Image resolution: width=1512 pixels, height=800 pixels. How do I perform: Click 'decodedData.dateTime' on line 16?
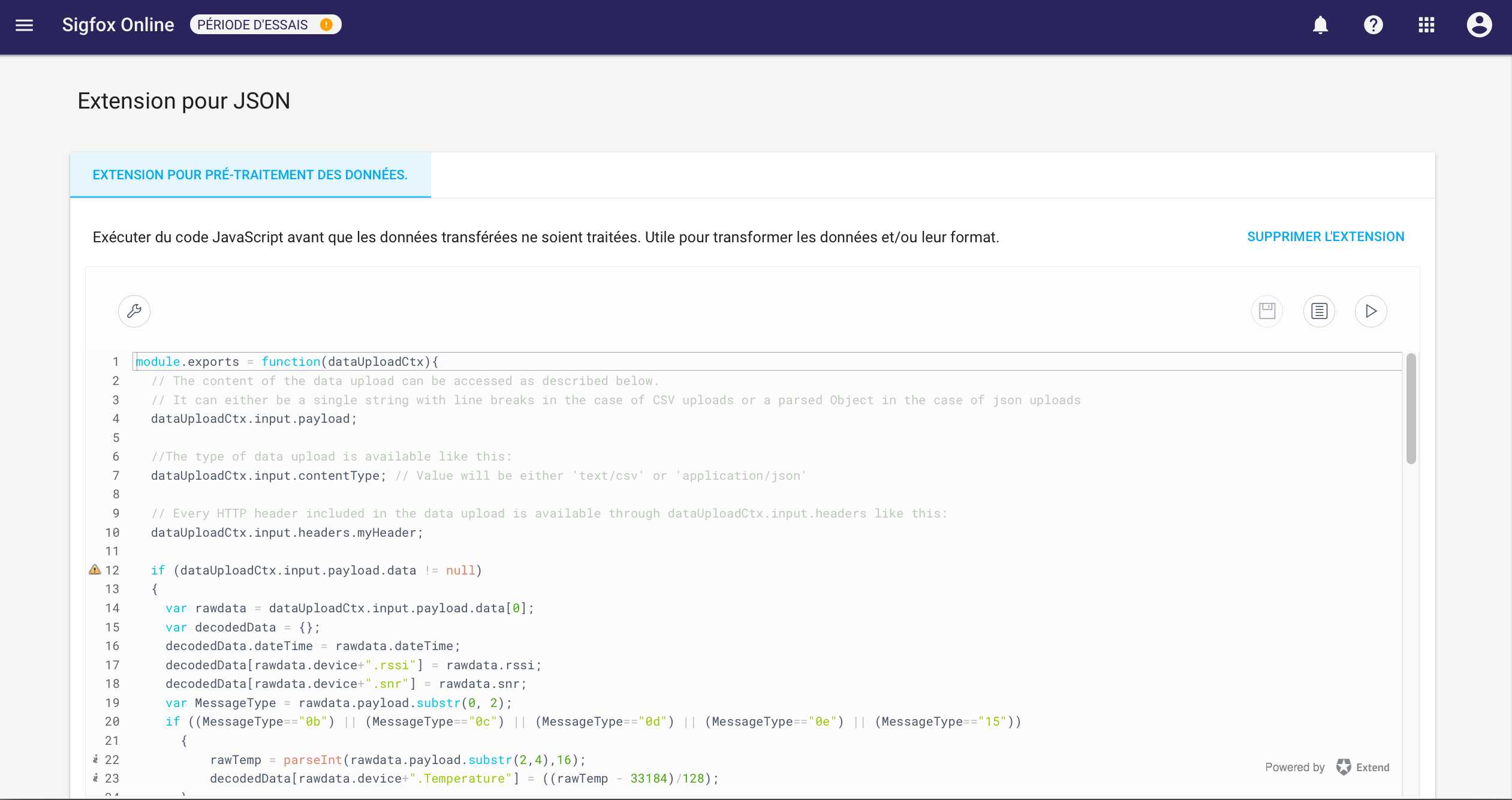pyautogui.click(x=239, y=646)
